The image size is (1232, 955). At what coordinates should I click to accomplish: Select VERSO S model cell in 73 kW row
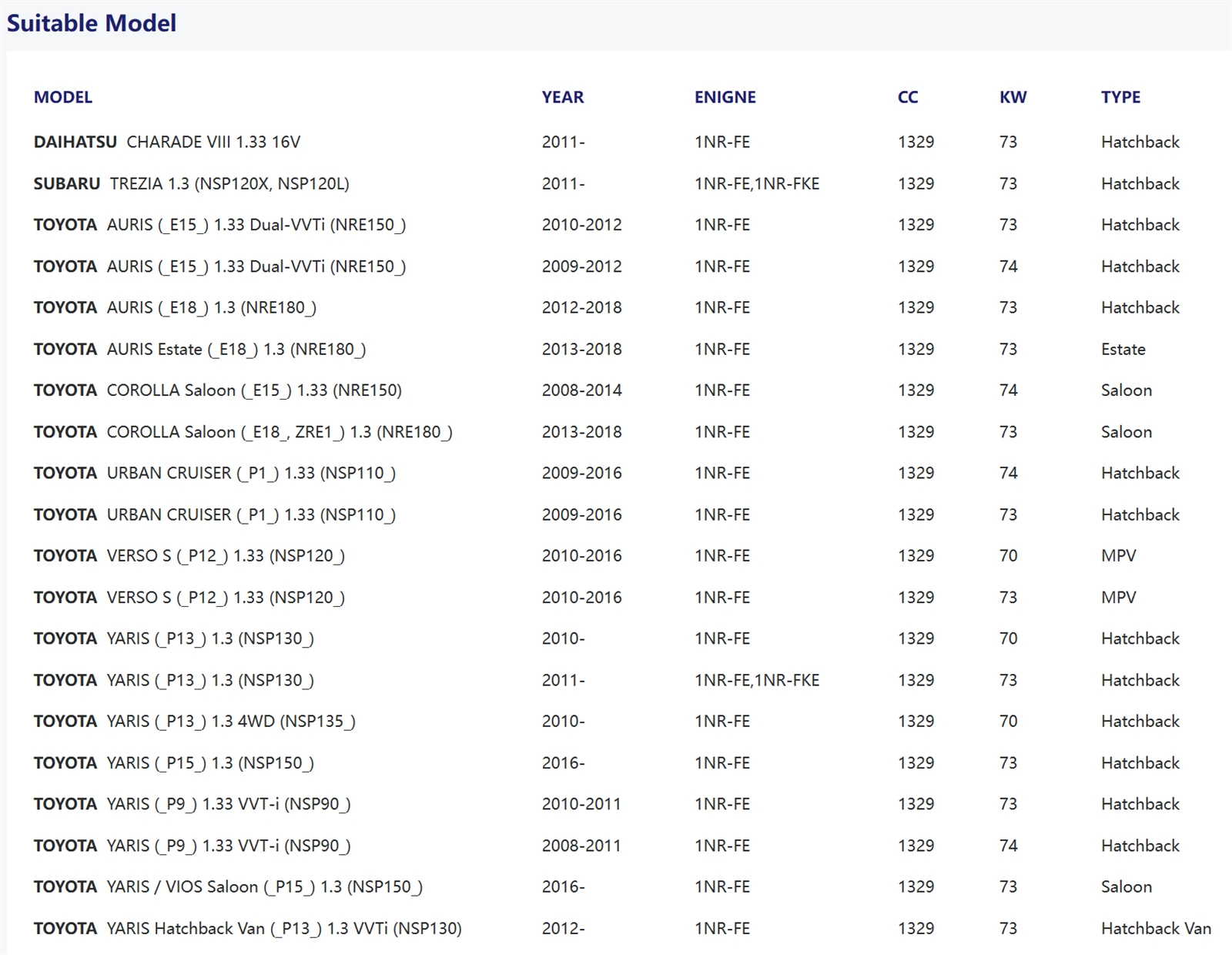[x=189, y=598]
